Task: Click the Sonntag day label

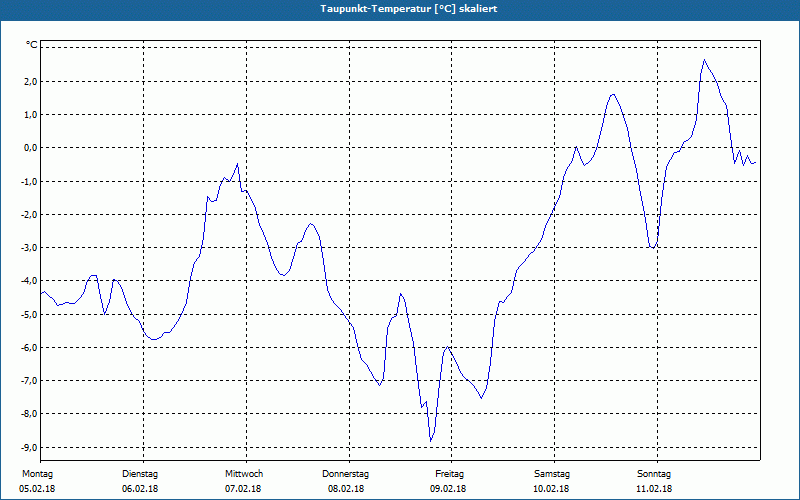Action: tap(654, 474)
